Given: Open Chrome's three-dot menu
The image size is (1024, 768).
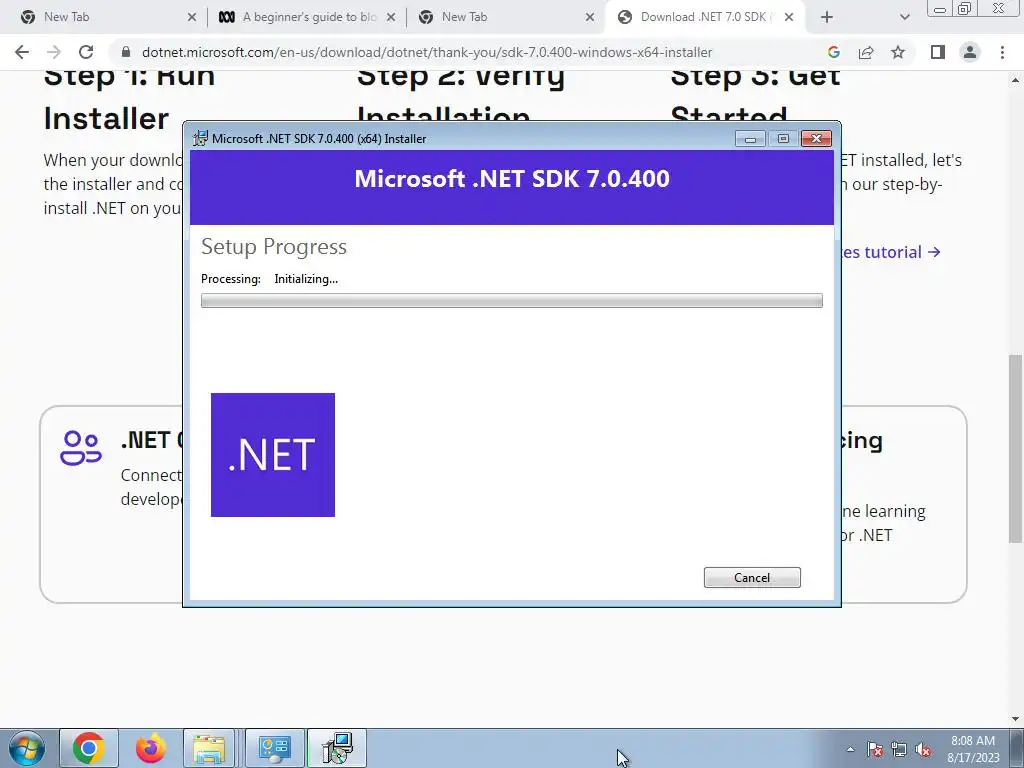Looking at the screenshot, I should tap(1002, 52).
